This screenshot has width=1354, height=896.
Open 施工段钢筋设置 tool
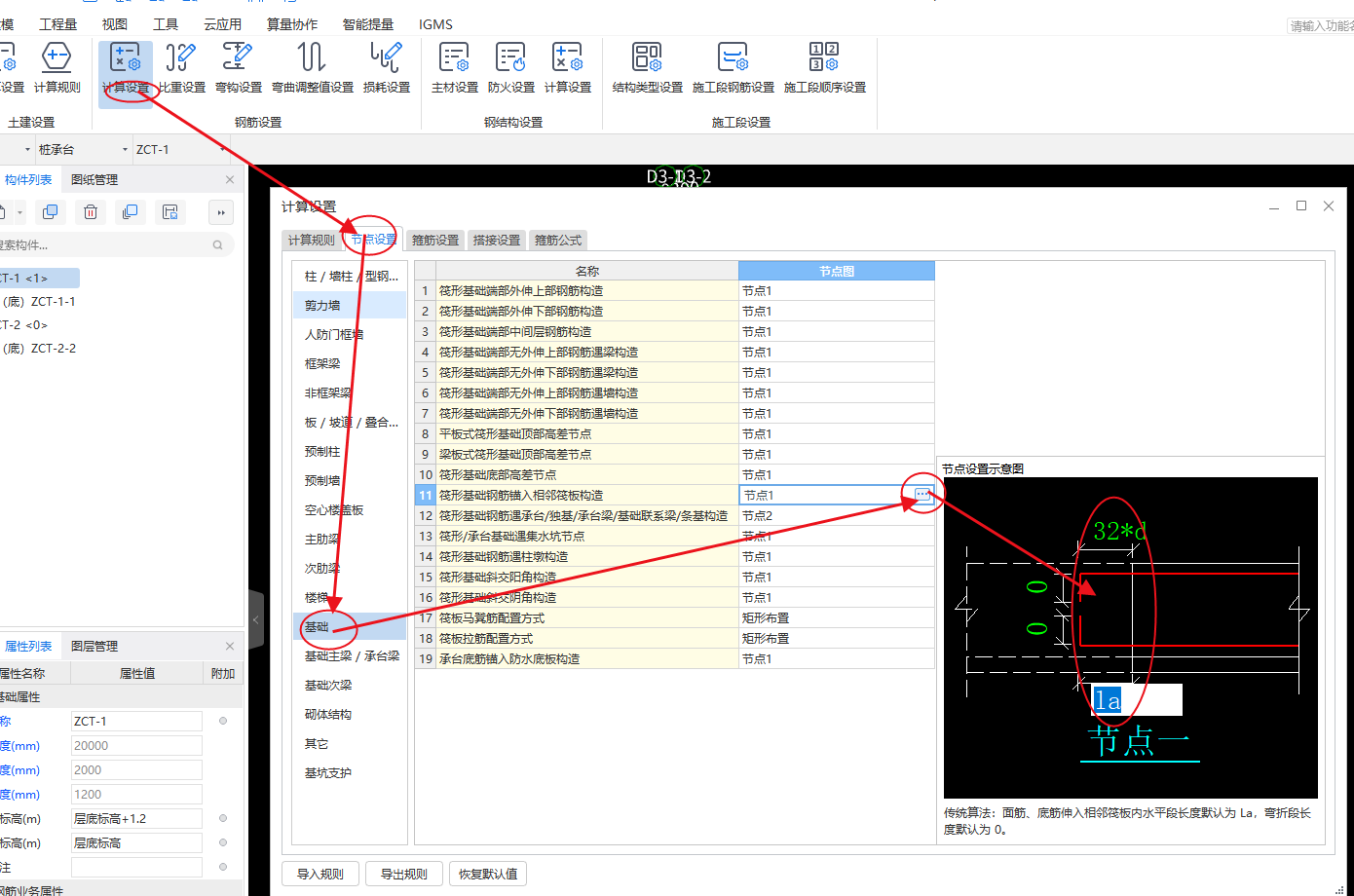point(733,68)
